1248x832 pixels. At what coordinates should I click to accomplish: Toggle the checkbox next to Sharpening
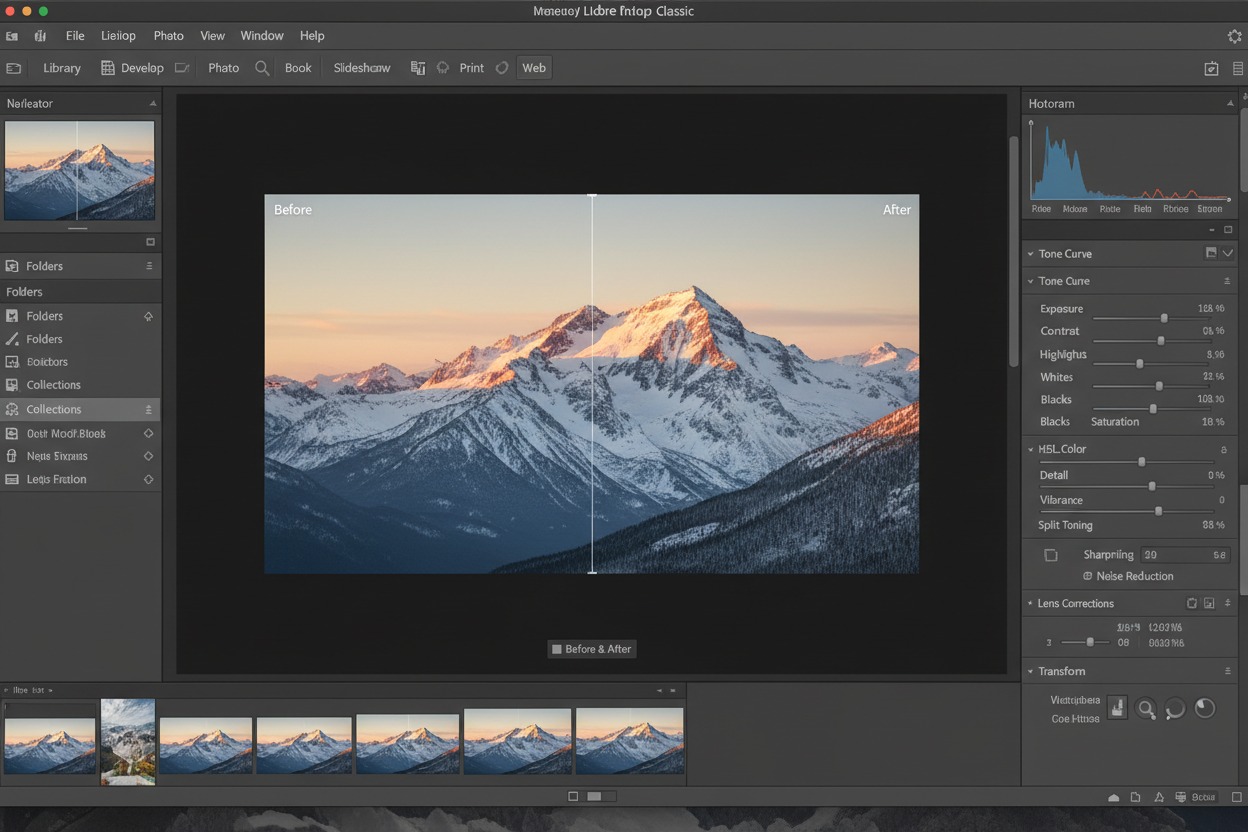pyautogui.click(x=1051, y=555)
